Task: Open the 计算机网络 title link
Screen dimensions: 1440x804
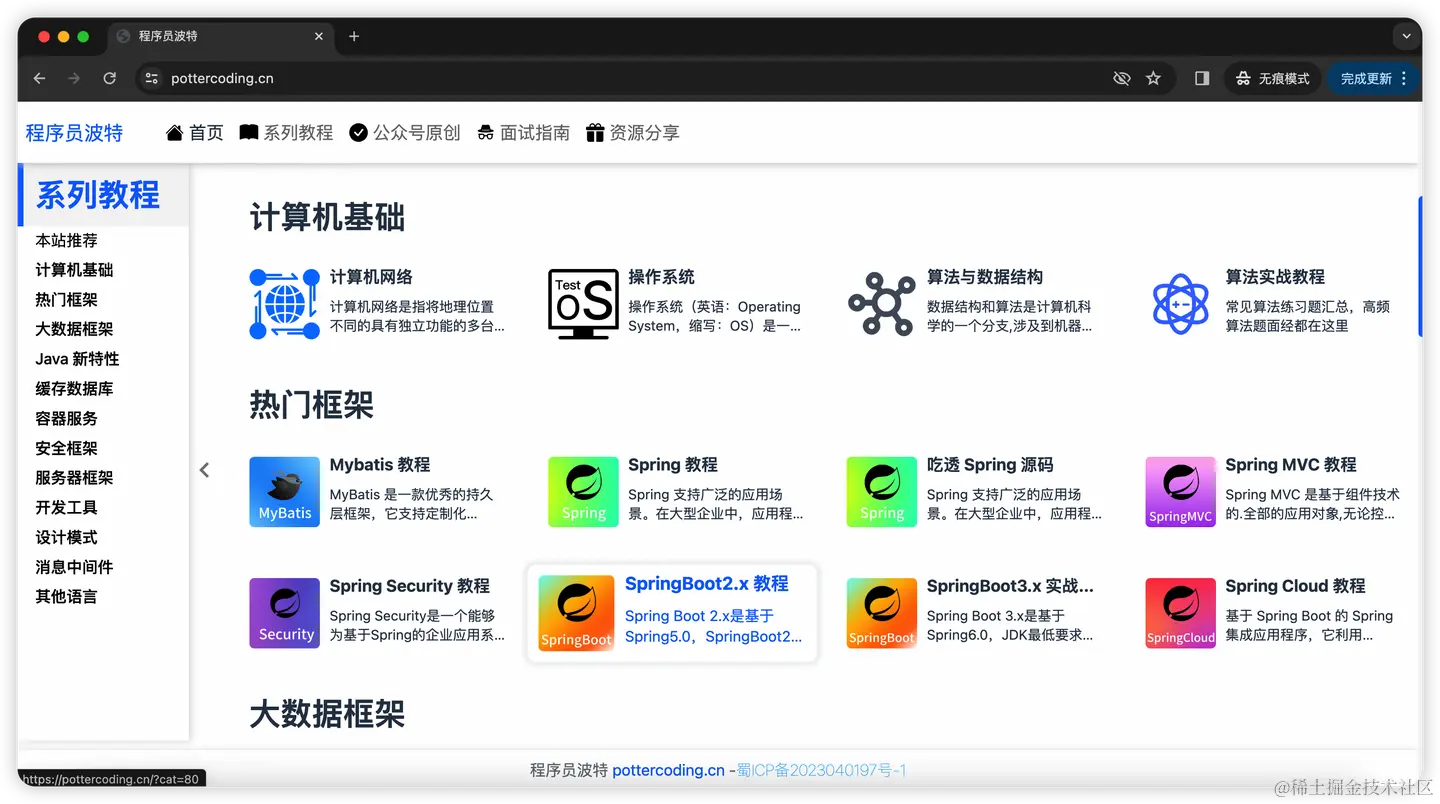Action: click(371, 277)
